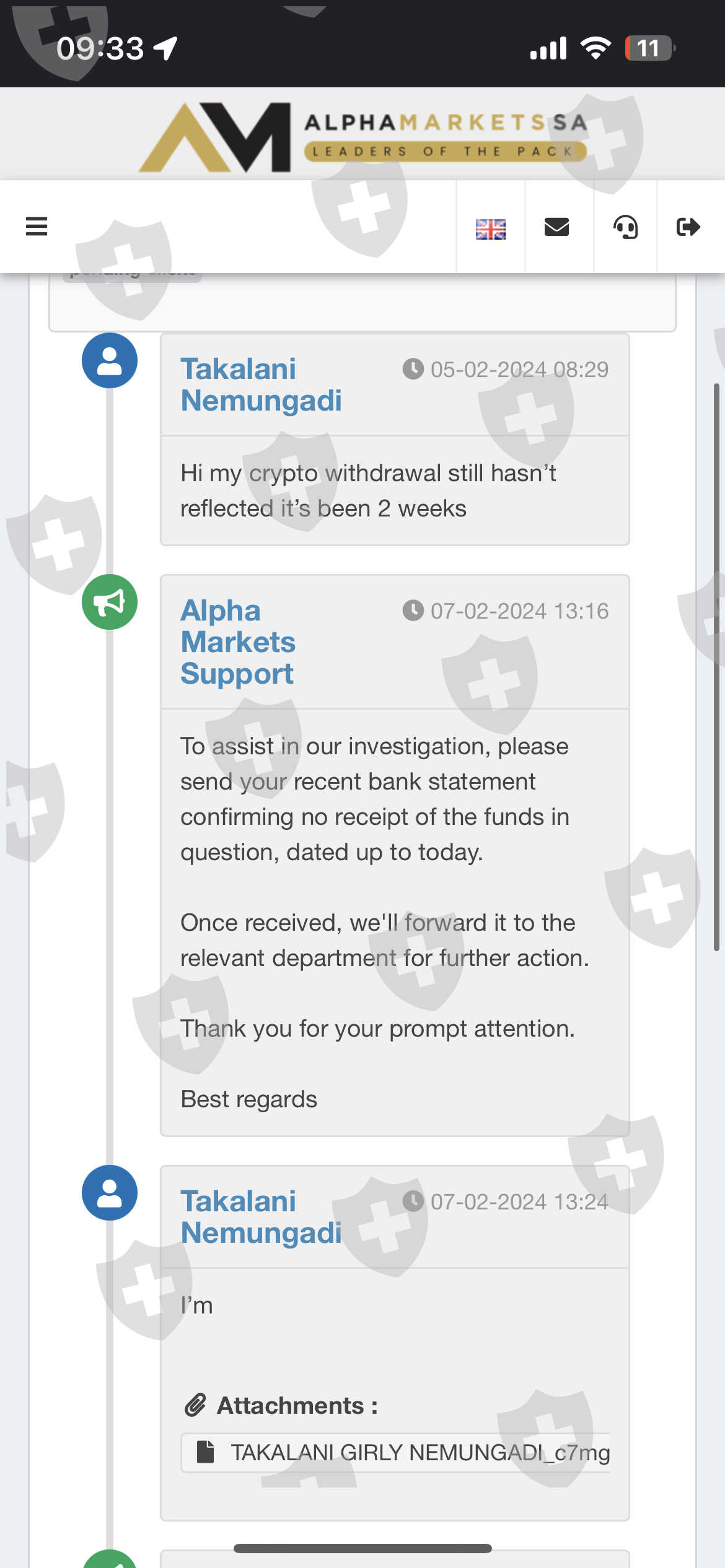
Task: Open the envelope messages icon
Action: pos(556,227)
